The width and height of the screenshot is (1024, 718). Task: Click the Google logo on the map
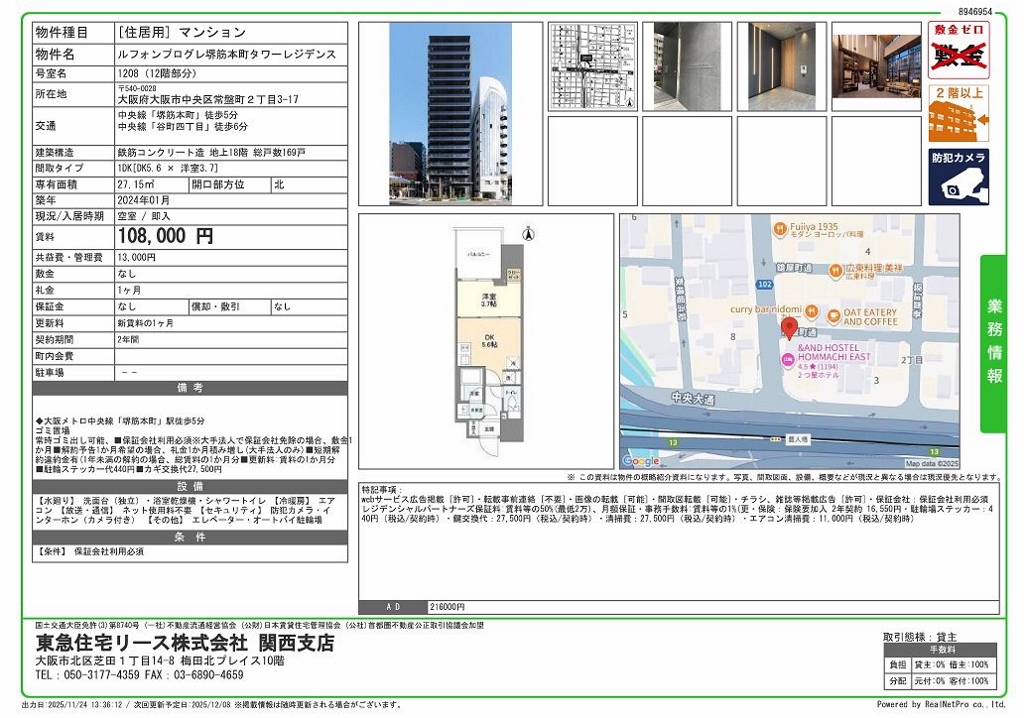(641, 461)
